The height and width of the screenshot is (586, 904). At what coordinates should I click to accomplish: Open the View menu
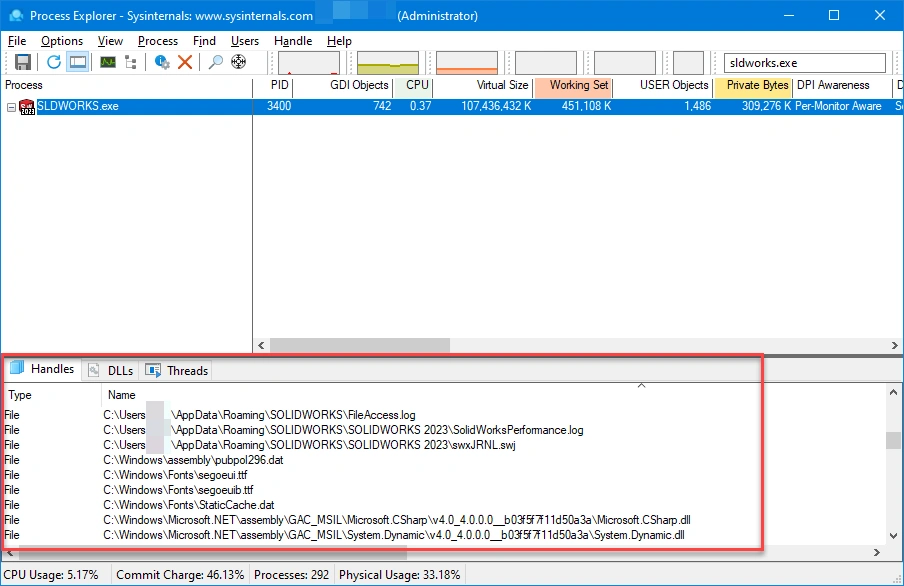coord(110,41)
